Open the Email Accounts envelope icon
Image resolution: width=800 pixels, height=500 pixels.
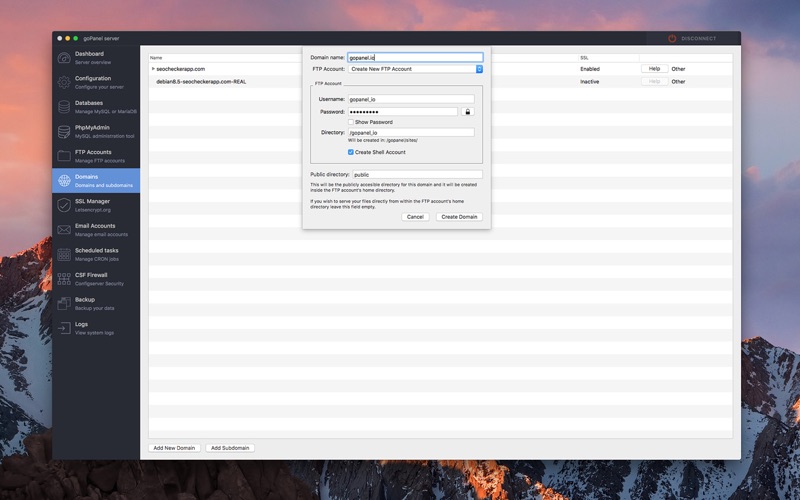click(x=64, y=230)
